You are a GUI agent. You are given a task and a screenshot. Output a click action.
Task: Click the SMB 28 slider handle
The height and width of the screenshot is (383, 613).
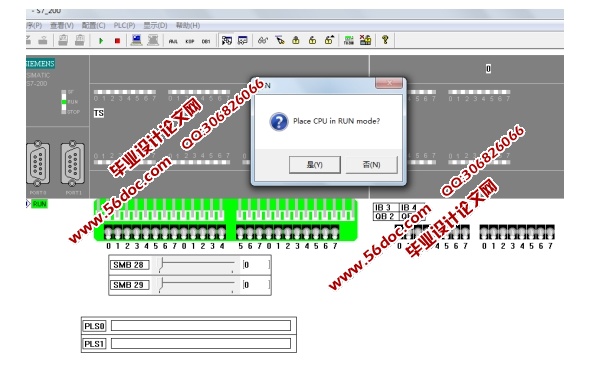point(161,265)
